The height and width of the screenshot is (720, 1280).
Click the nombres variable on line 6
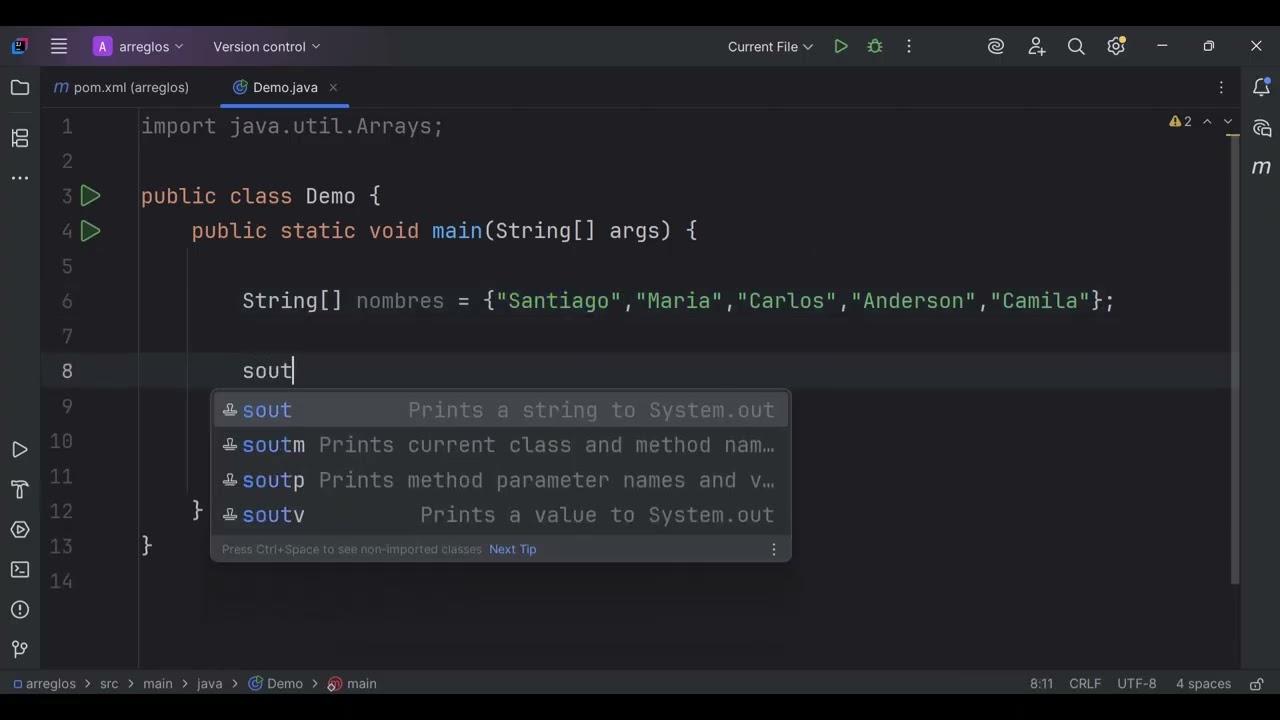coord(400,301)
